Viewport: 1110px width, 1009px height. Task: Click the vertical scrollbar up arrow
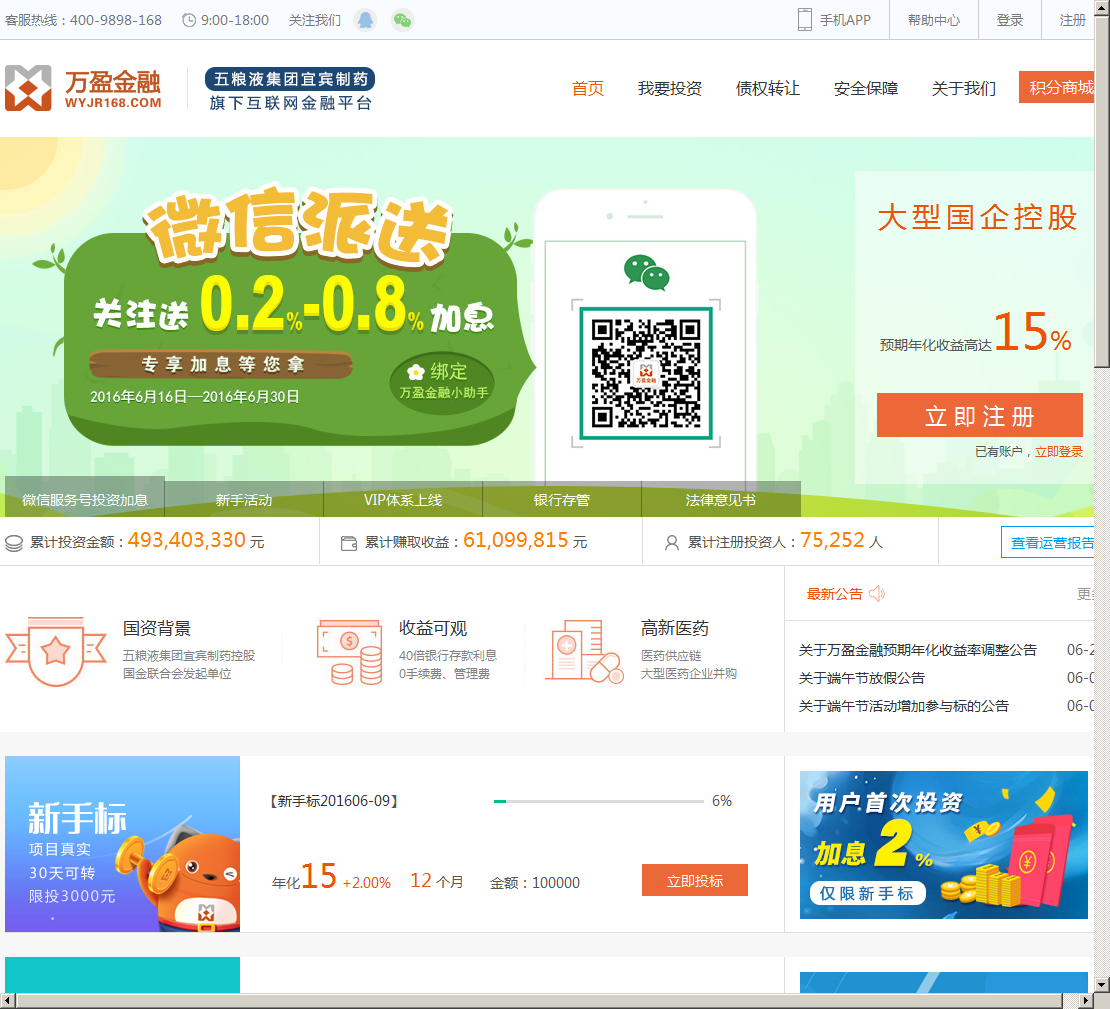tap(1102, 7)
